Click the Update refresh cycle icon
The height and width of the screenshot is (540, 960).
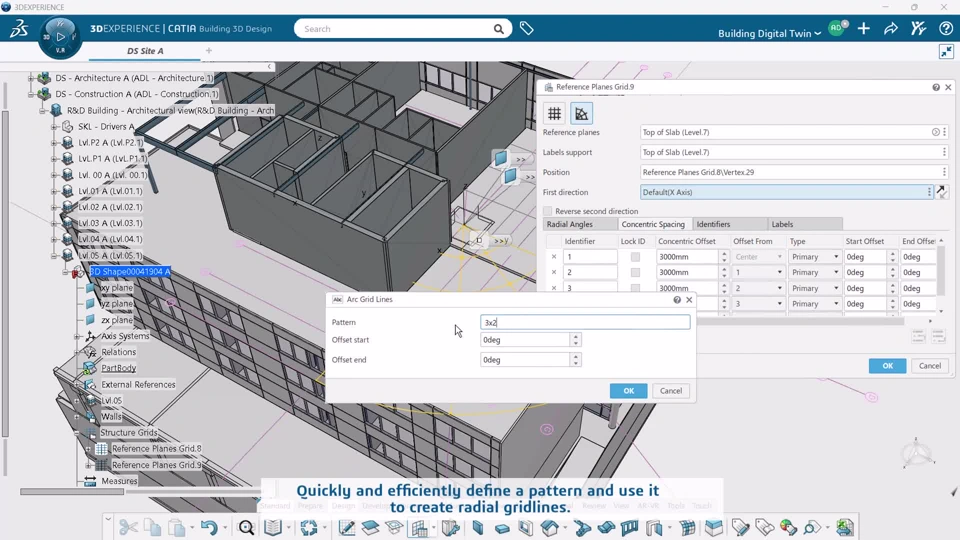(309, 527)
